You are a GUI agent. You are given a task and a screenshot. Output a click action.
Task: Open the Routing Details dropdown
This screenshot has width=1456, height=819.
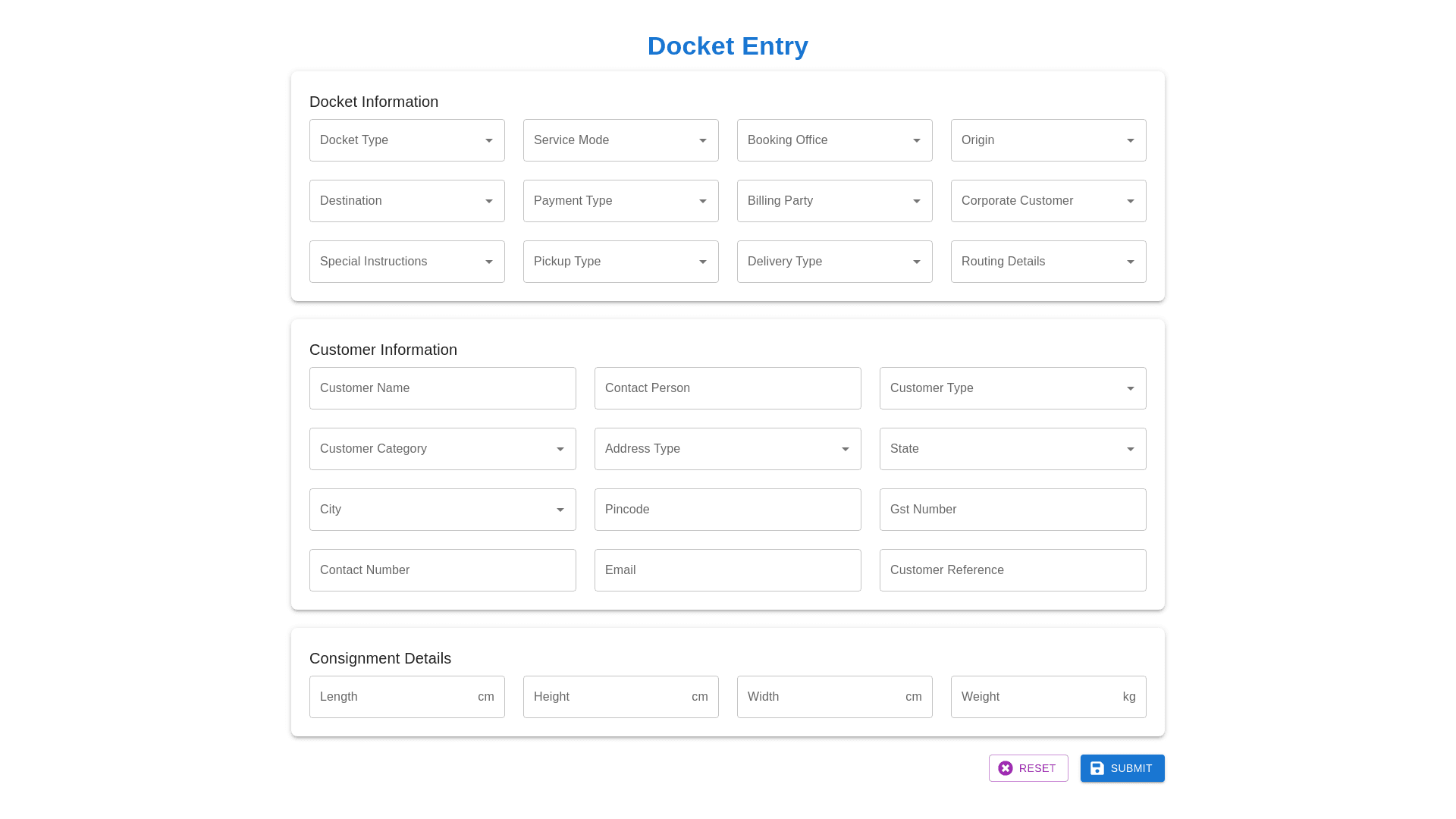point(1048,262)
